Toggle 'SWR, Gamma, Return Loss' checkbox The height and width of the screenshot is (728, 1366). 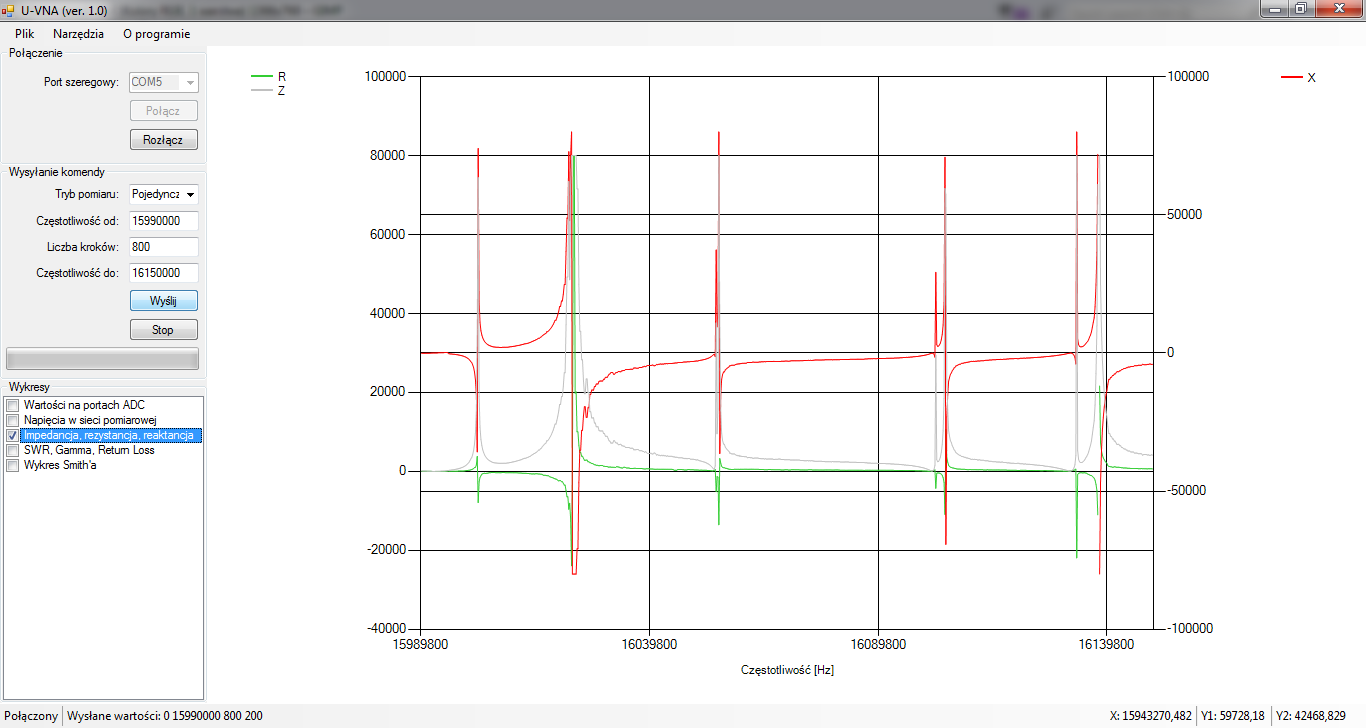[13, 450]
